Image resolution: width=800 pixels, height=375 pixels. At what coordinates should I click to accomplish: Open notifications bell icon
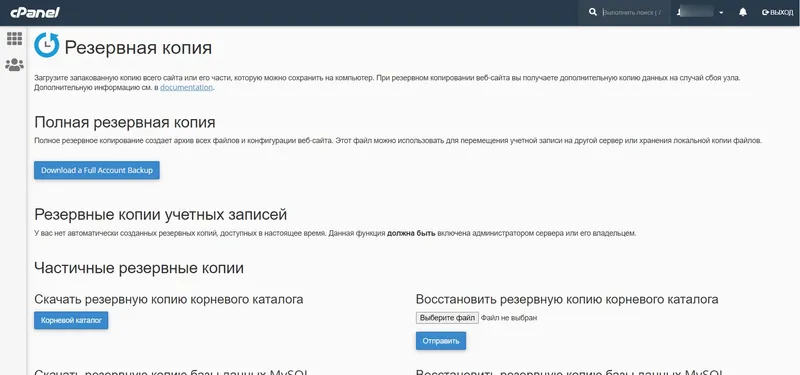click(743, 12)
